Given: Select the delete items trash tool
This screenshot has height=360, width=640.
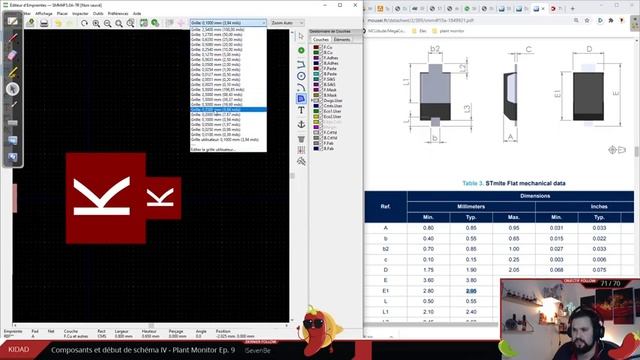Looking at the screenshot, I should click(301, 139).
